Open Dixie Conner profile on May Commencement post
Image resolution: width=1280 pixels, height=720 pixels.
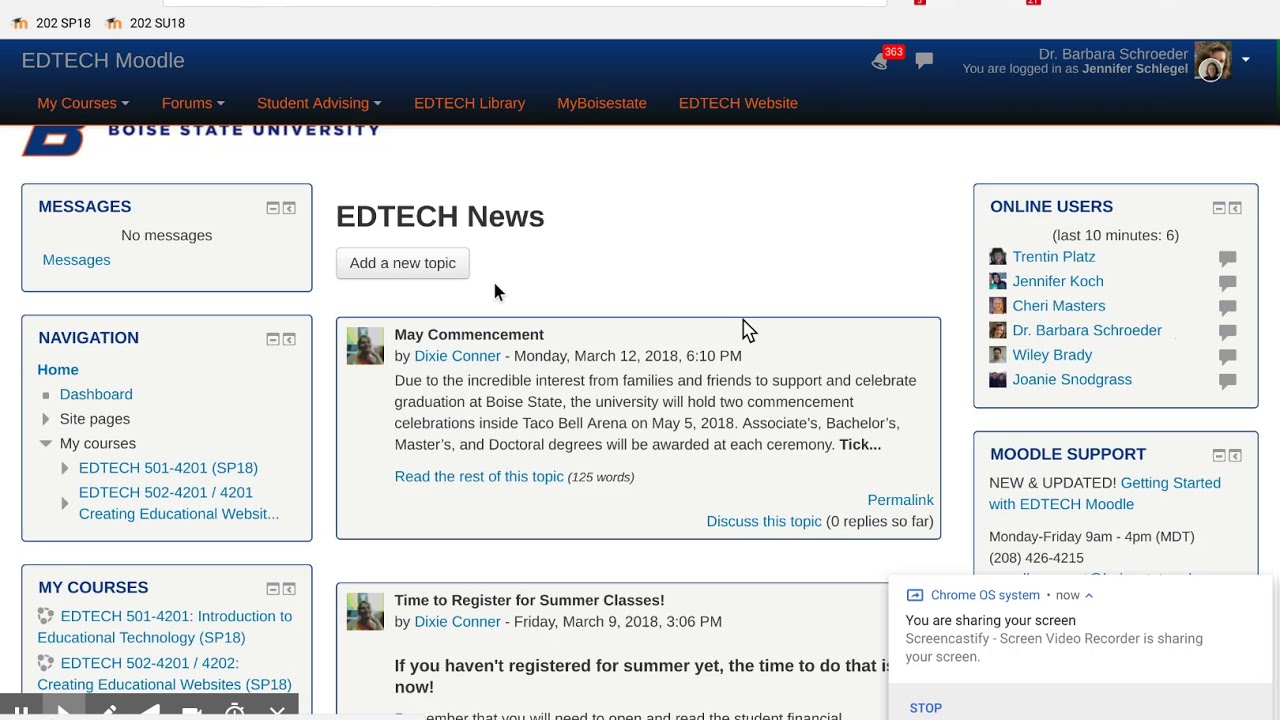tap(457, 356)
